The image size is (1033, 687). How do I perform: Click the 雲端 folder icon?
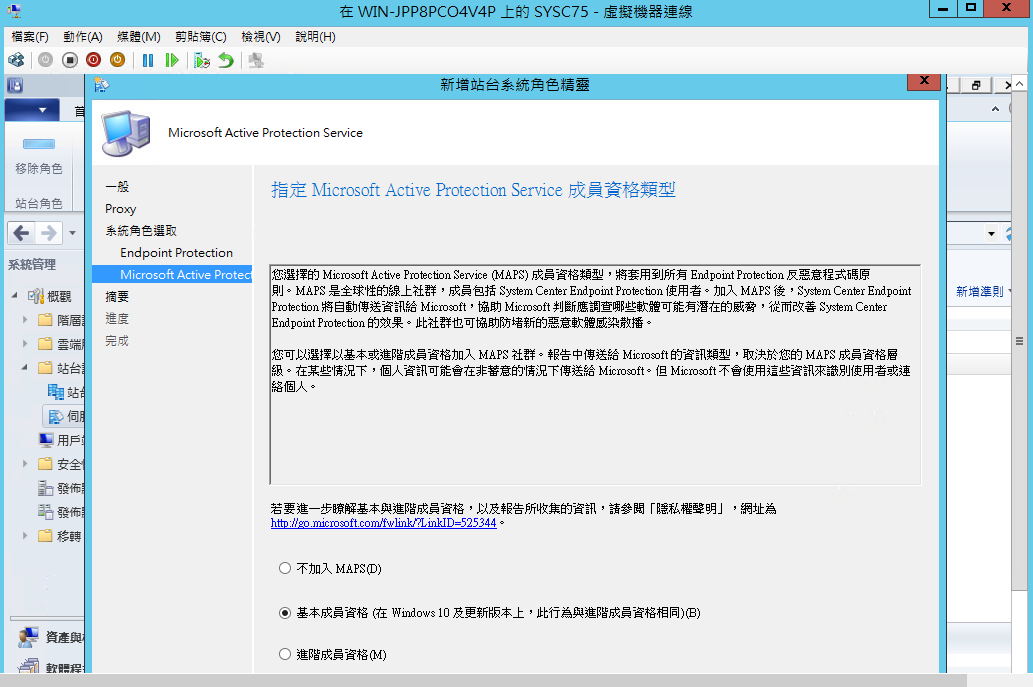coord(45,344)
